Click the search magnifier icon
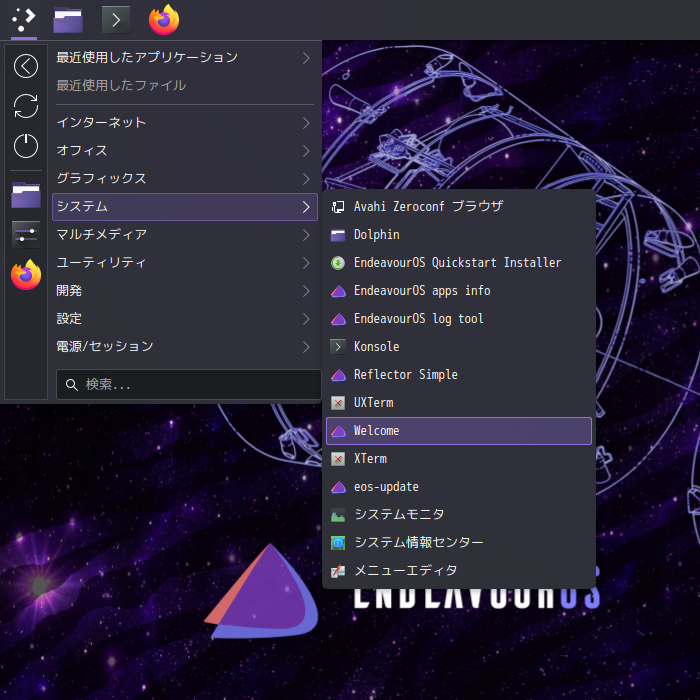The width and height of the screenshot is (700, 700). coord(71,385)
